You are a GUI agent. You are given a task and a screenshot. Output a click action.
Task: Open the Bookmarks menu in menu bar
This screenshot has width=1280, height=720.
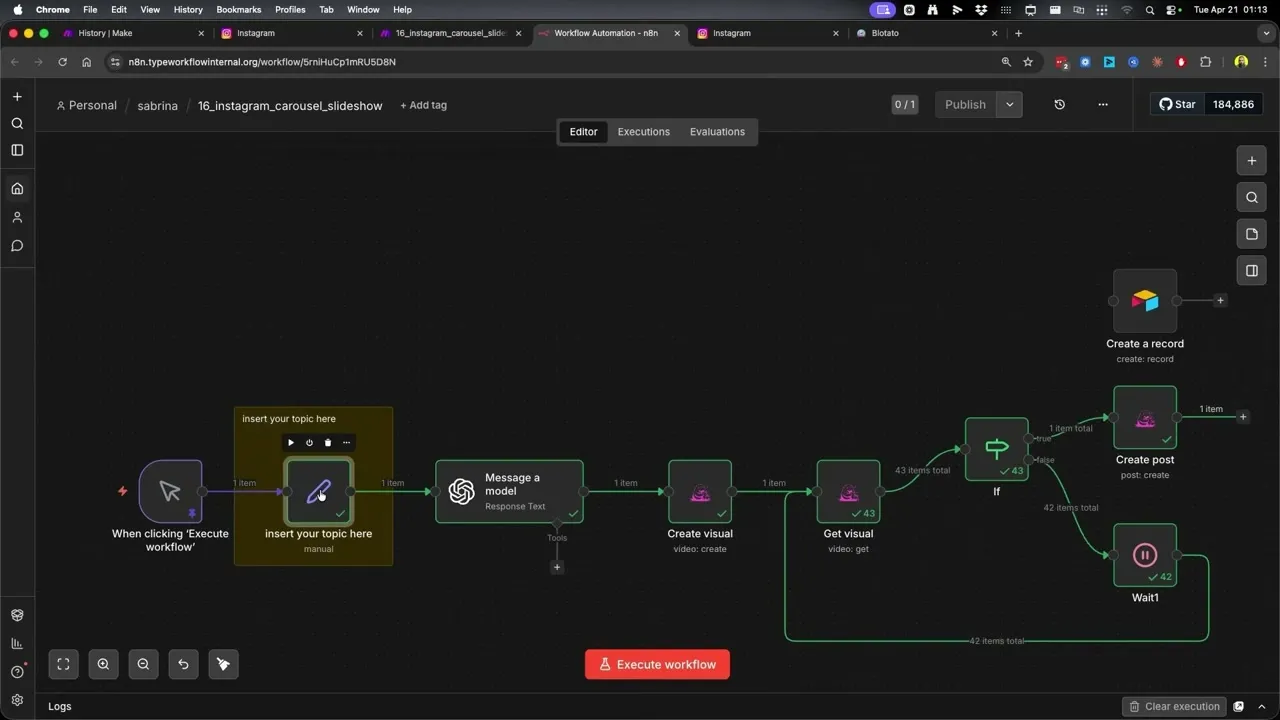(238, 9)
